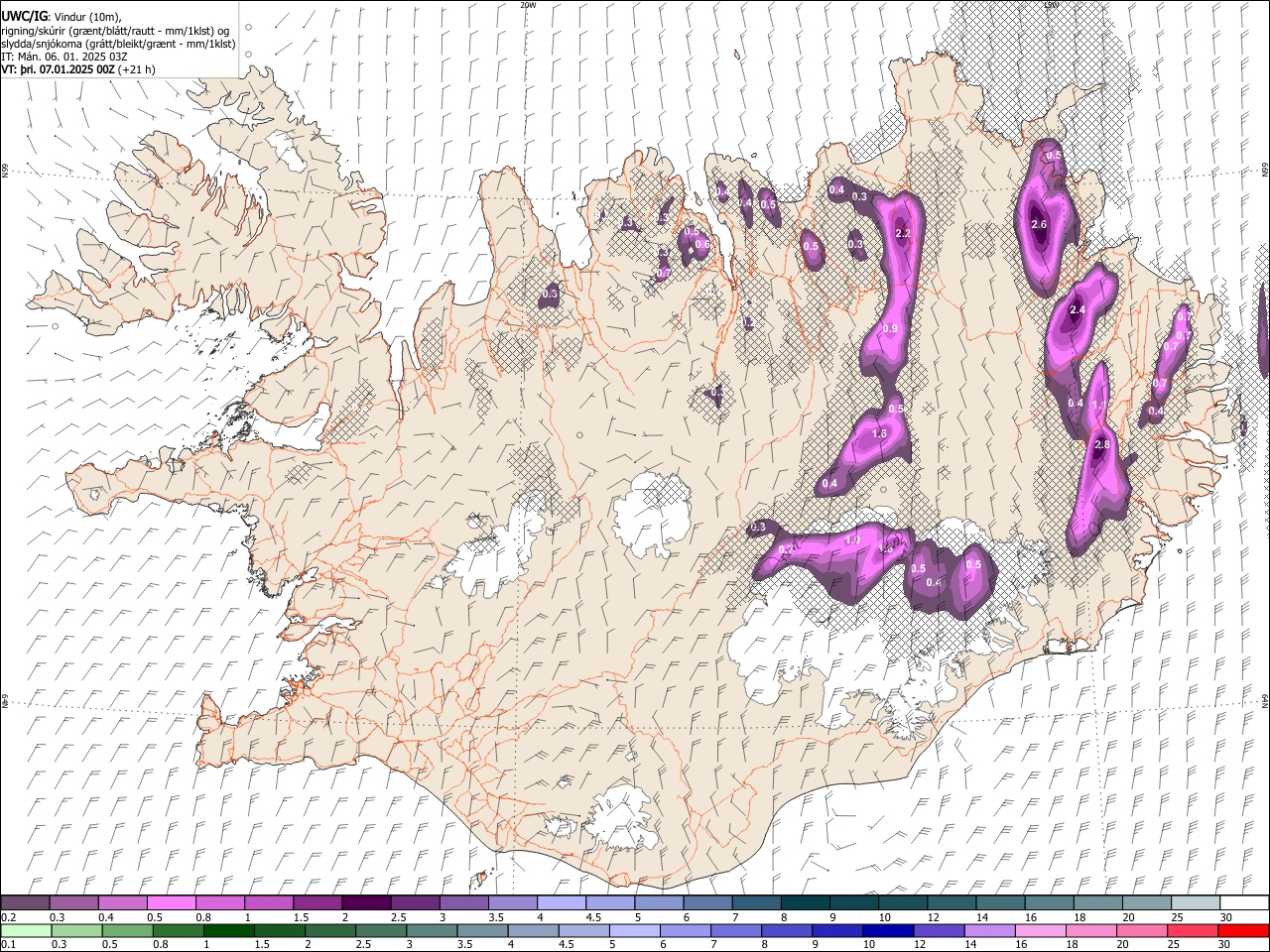Select the pink 0.5 swatch in the upper legend row
Screen dimensions: 1270x952
(x=172, y=903)
